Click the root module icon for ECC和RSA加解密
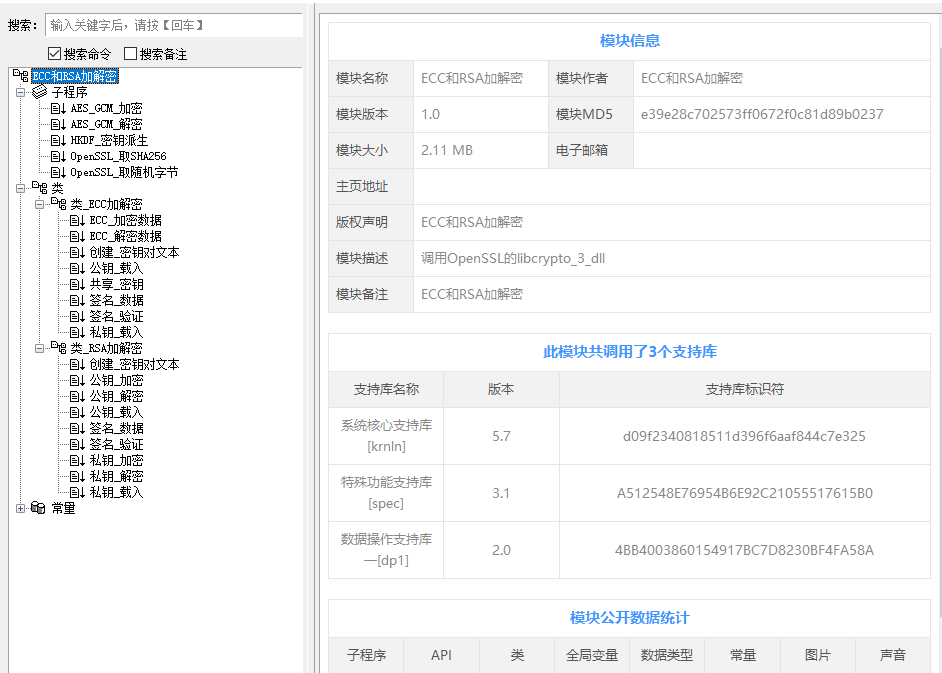Image resolution: width=942 pixels, height=673 pixels. pos(21,76)
